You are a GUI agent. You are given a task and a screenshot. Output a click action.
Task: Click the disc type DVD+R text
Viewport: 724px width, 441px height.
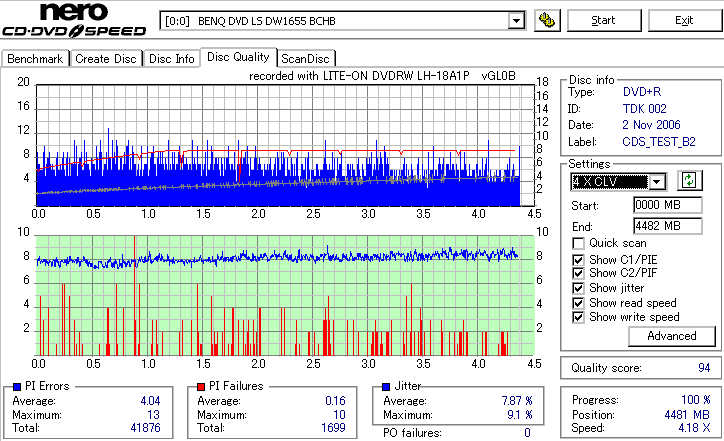click(642, 91)
